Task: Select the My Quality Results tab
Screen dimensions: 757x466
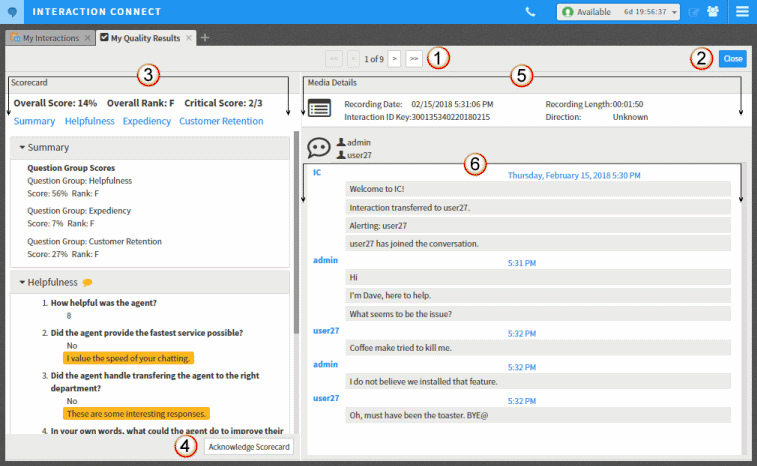Action: [145, 38]
